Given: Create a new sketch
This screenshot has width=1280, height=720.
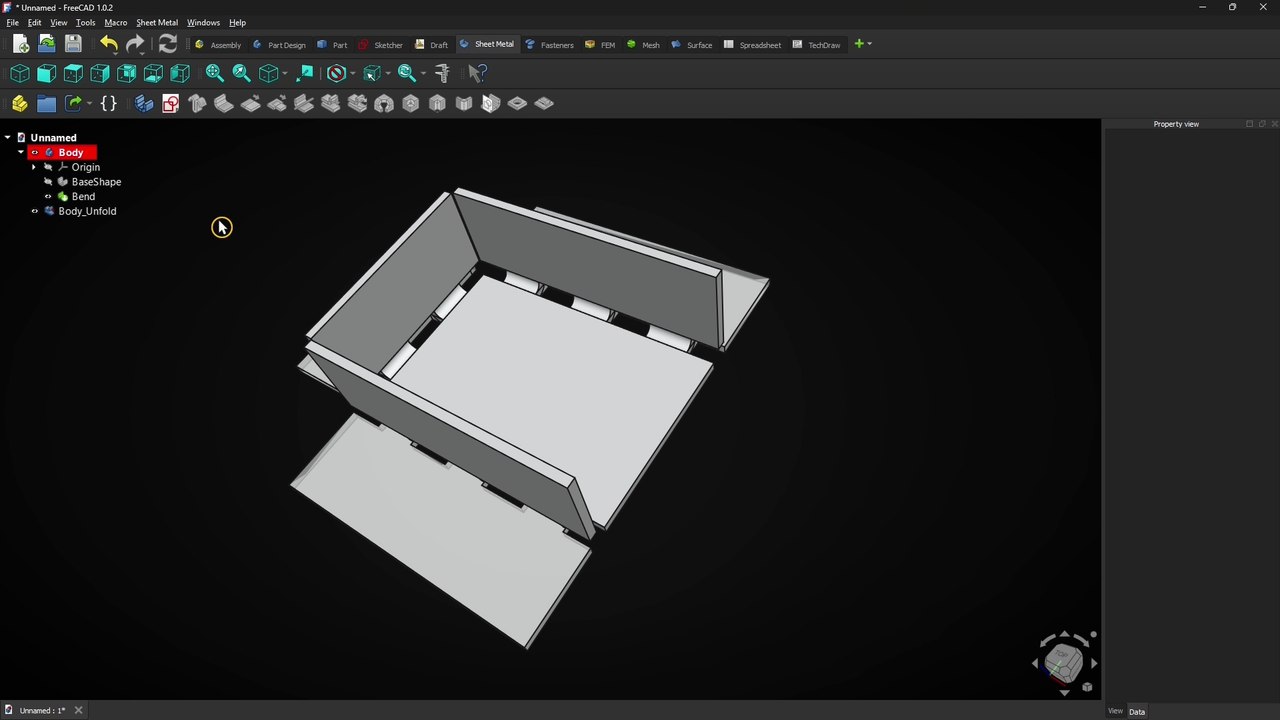Looking at the screenshot, I should (170, 103).
